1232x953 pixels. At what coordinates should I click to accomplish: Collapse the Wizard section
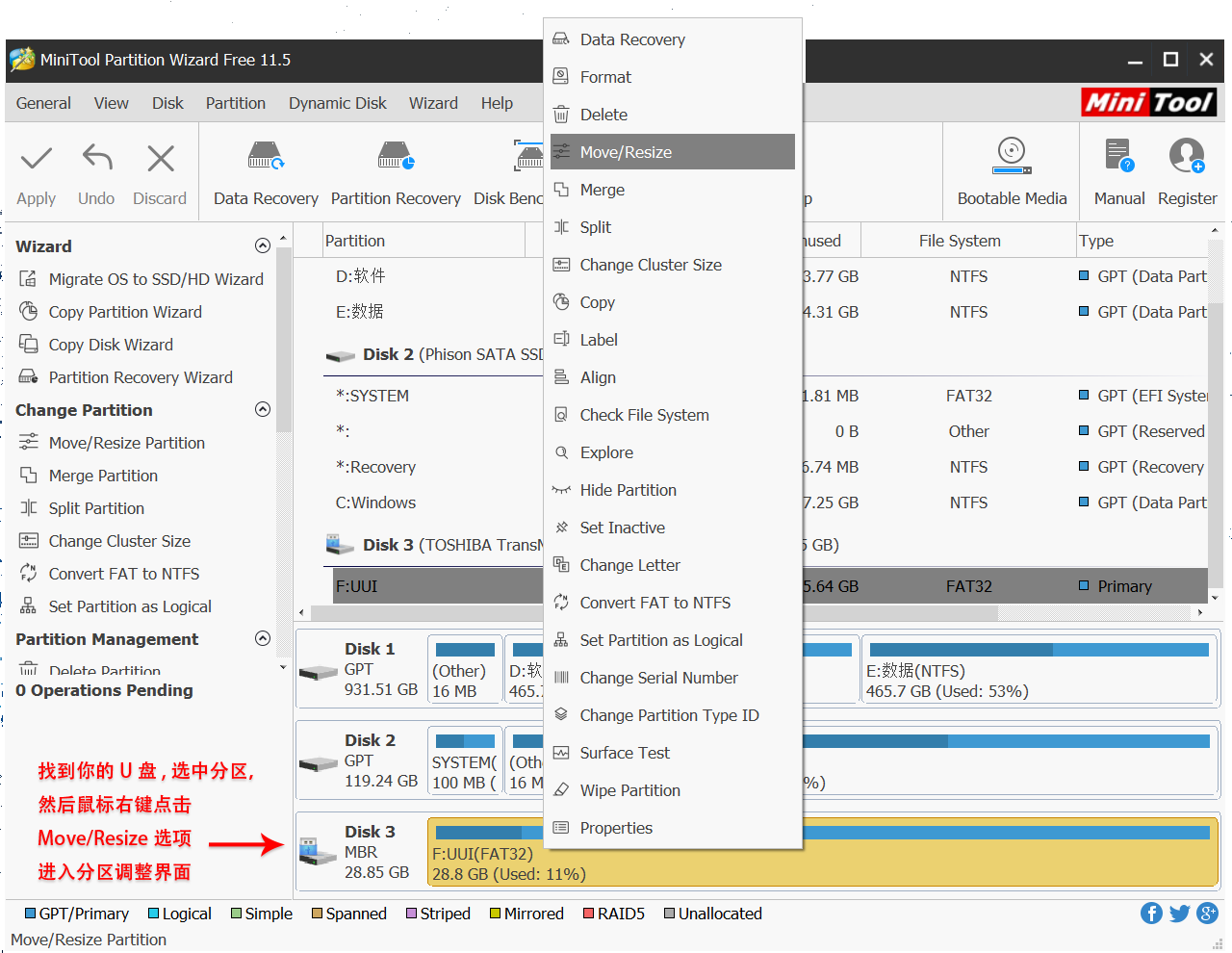pos(262,245)
